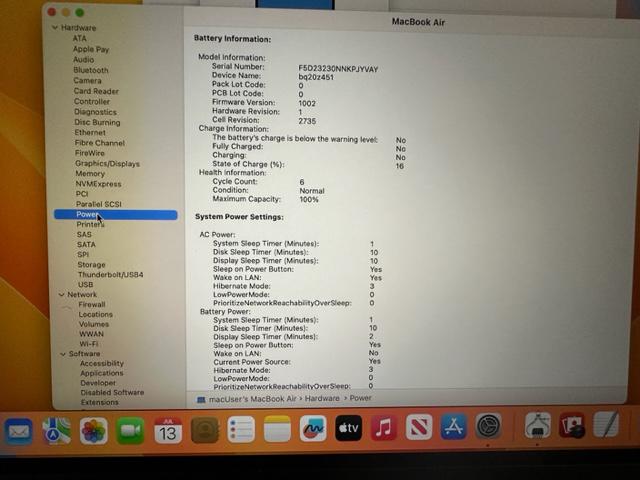Select Bluetooth in the sidebar

click(91, 70)
